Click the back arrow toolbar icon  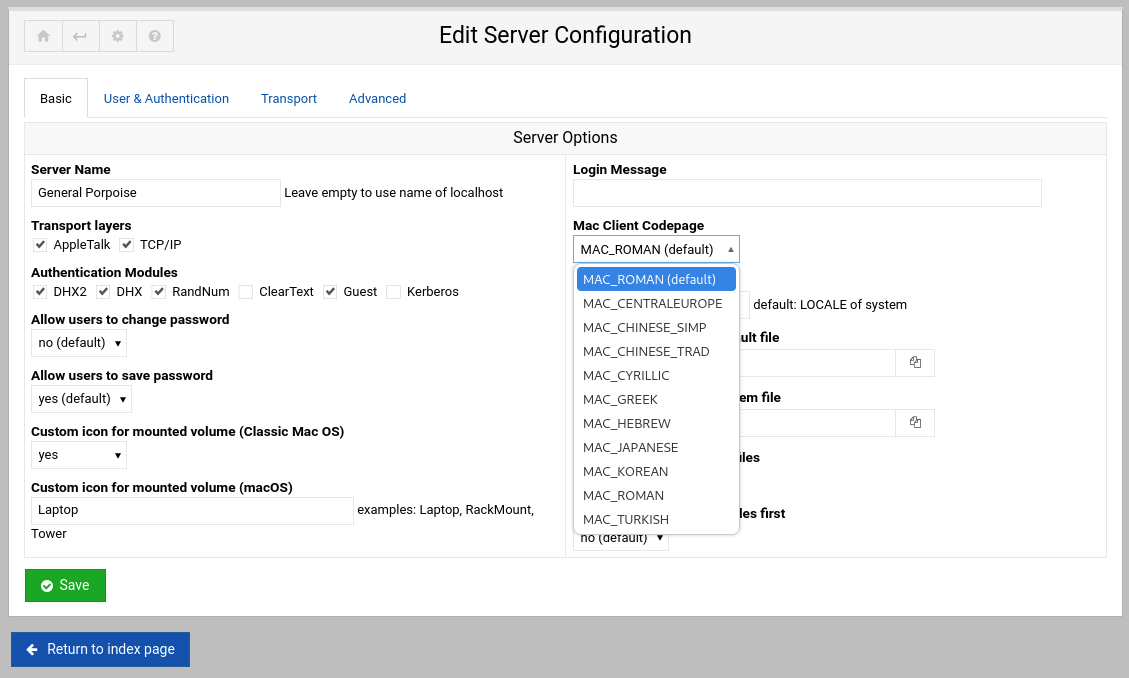(80, 35)
